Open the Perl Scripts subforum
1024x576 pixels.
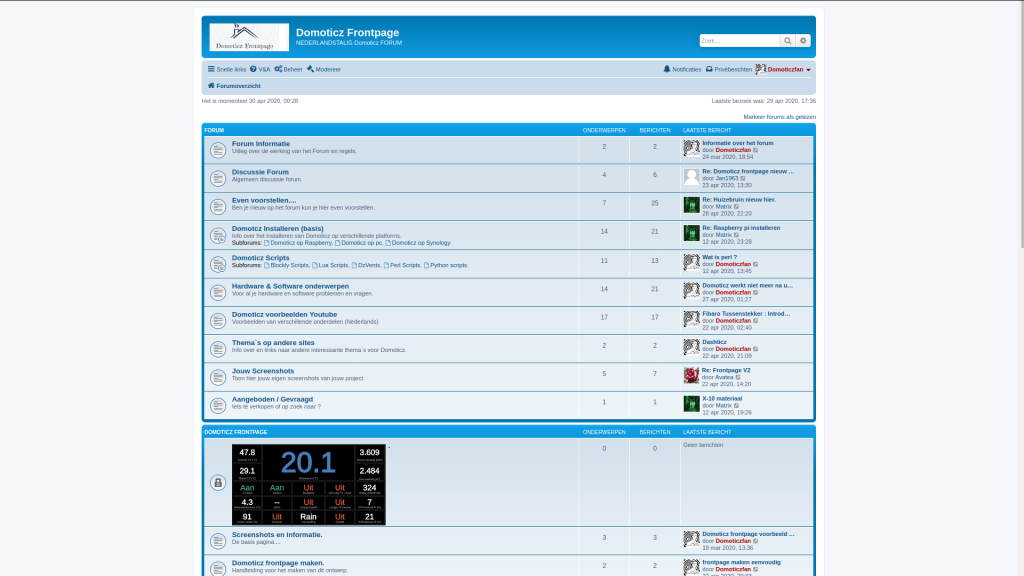pos(402,265)
